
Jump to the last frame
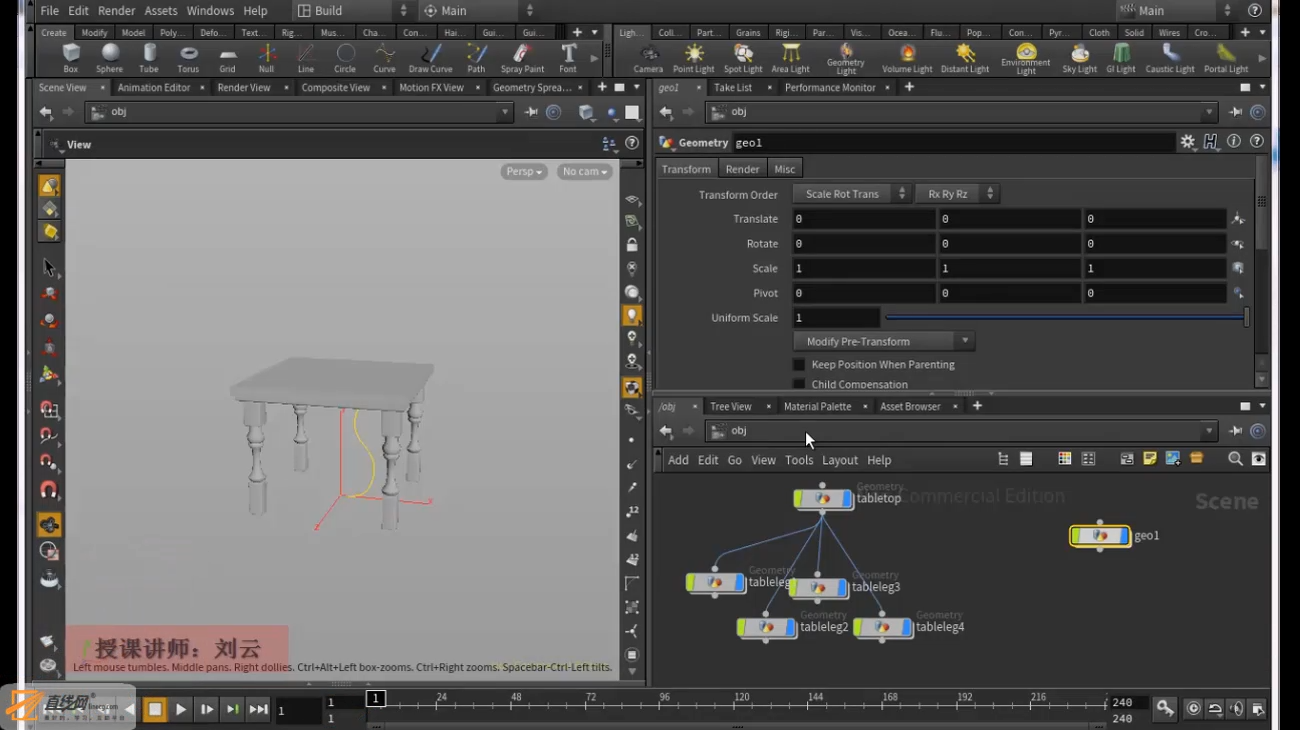(258, 709)
